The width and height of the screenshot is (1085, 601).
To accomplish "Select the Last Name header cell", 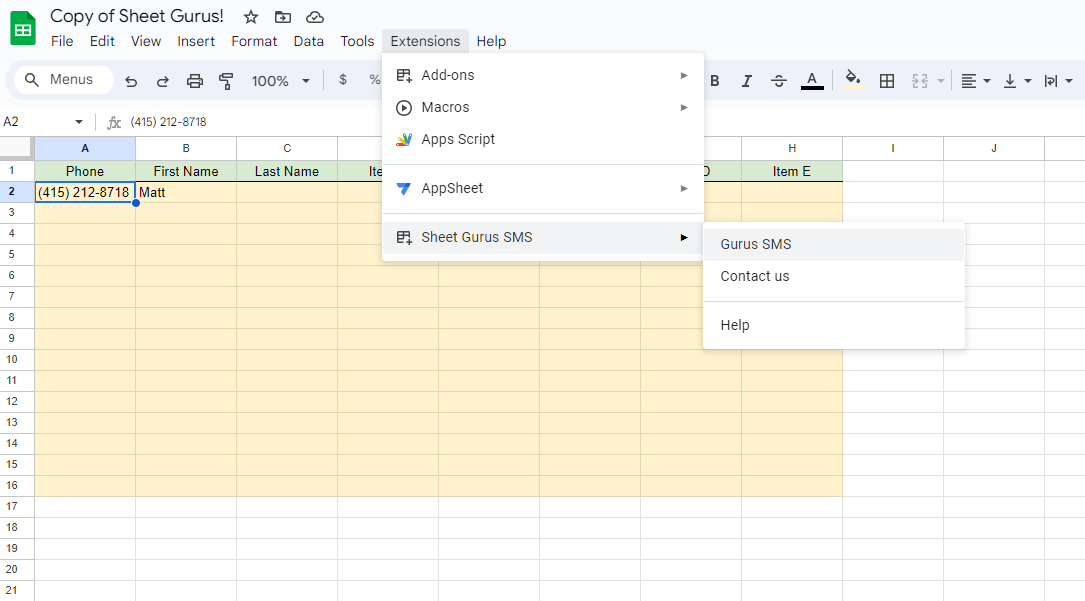I will pos(287,172).
